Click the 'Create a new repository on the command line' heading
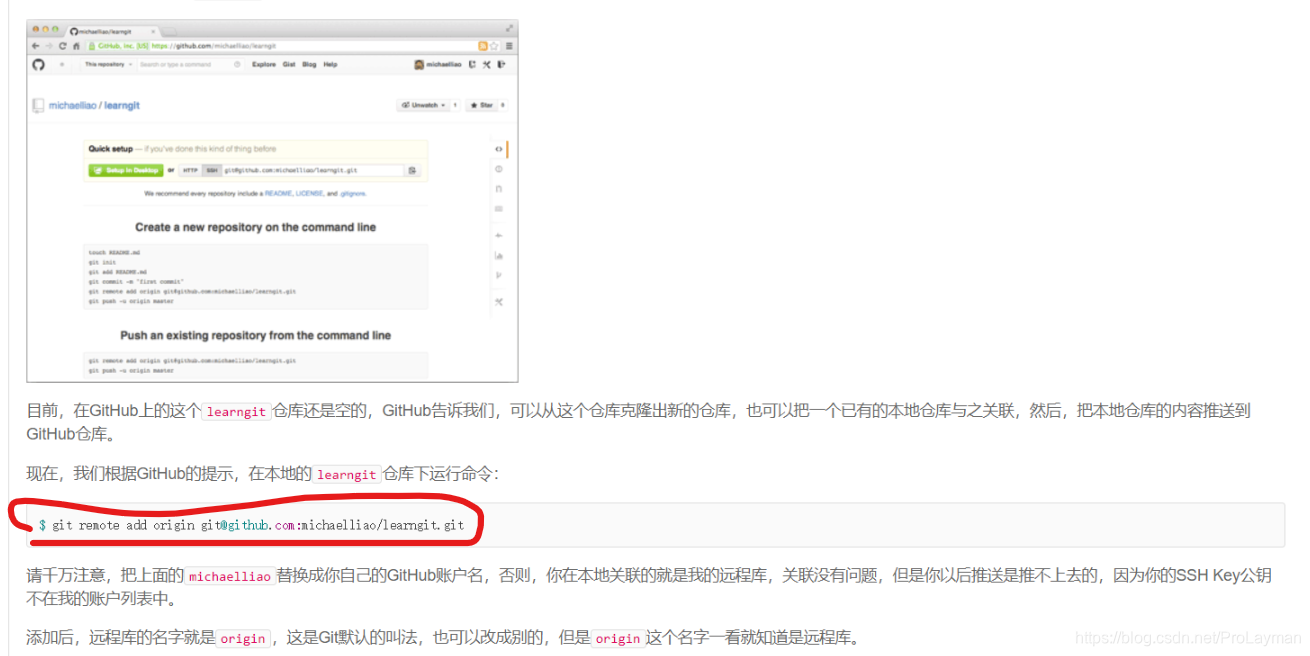The height and width of the screenshot is (656, 1310). [x=256, y=227]
